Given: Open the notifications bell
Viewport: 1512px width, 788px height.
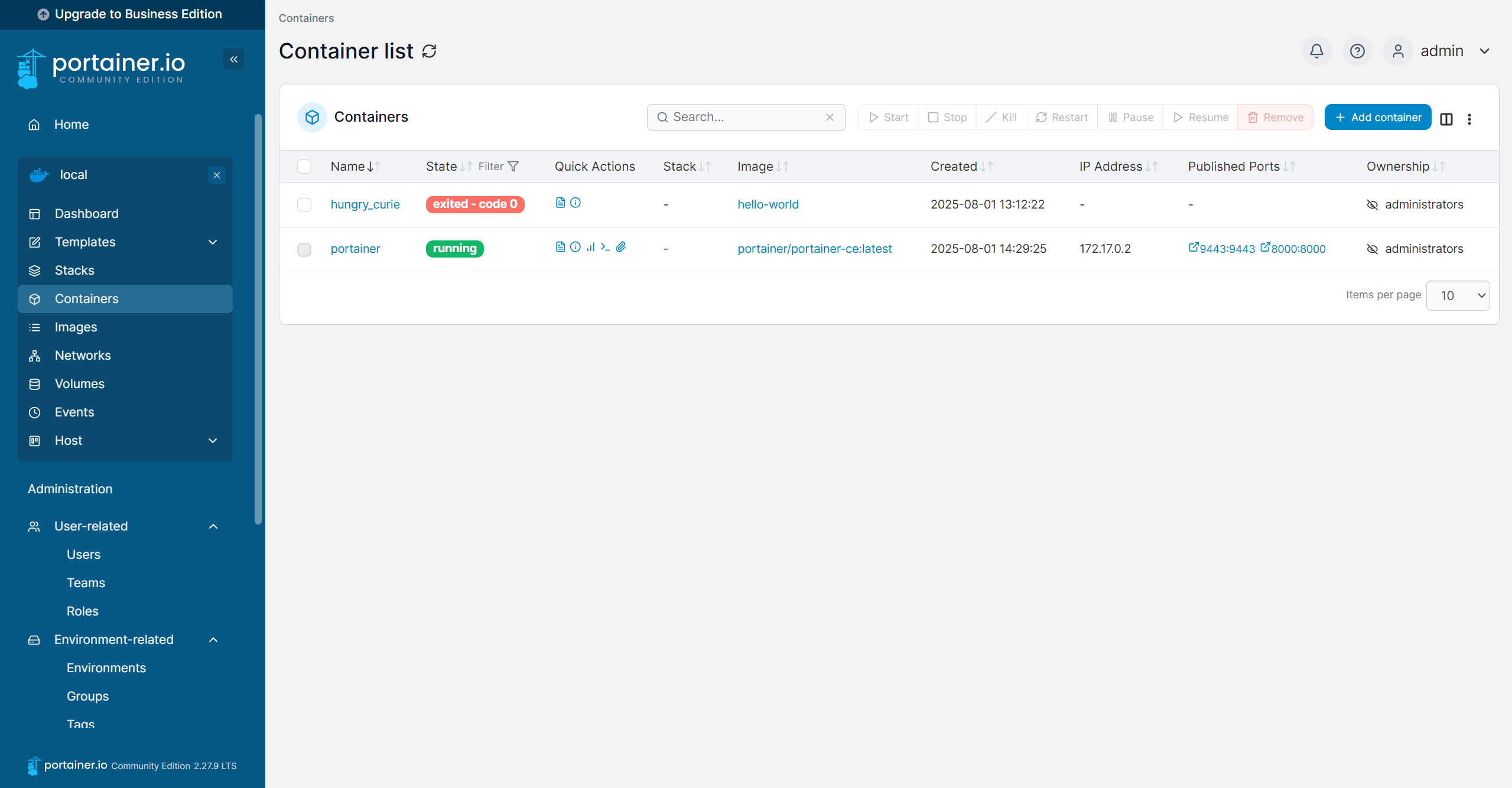Looking at the screenshot, I should (1316, 51).
